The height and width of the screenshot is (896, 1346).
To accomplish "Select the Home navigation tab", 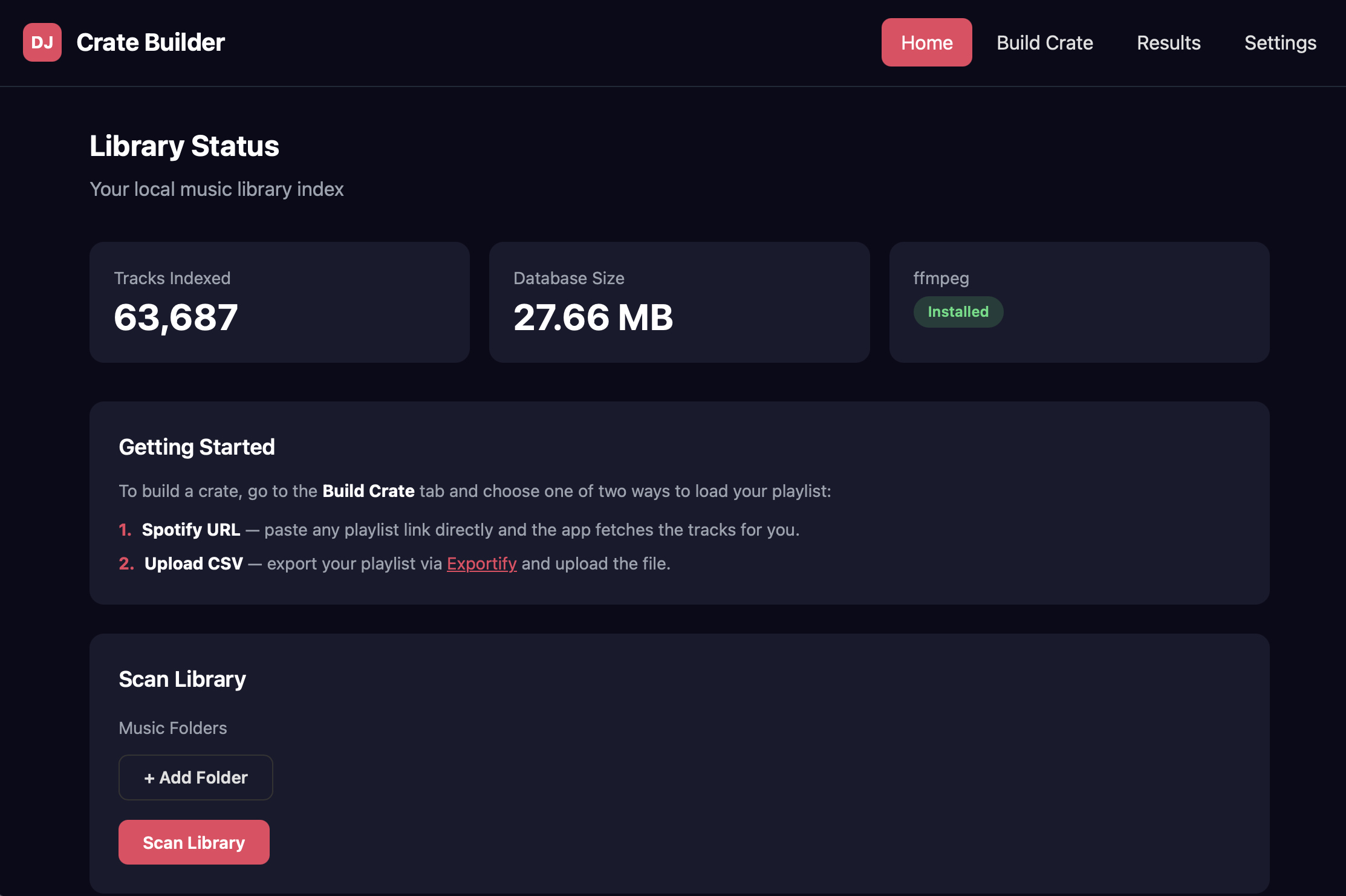I will click(x=926, y=42).
